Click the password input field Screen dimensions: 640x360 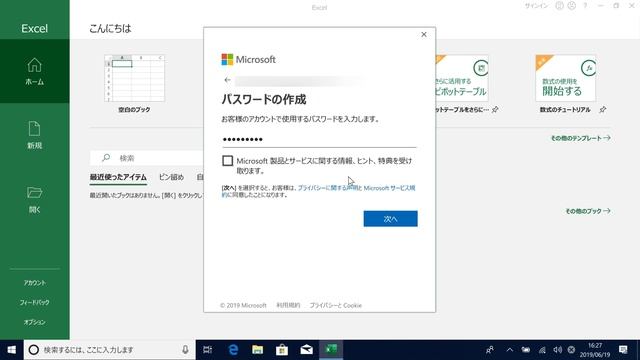[x=319, y=140]
